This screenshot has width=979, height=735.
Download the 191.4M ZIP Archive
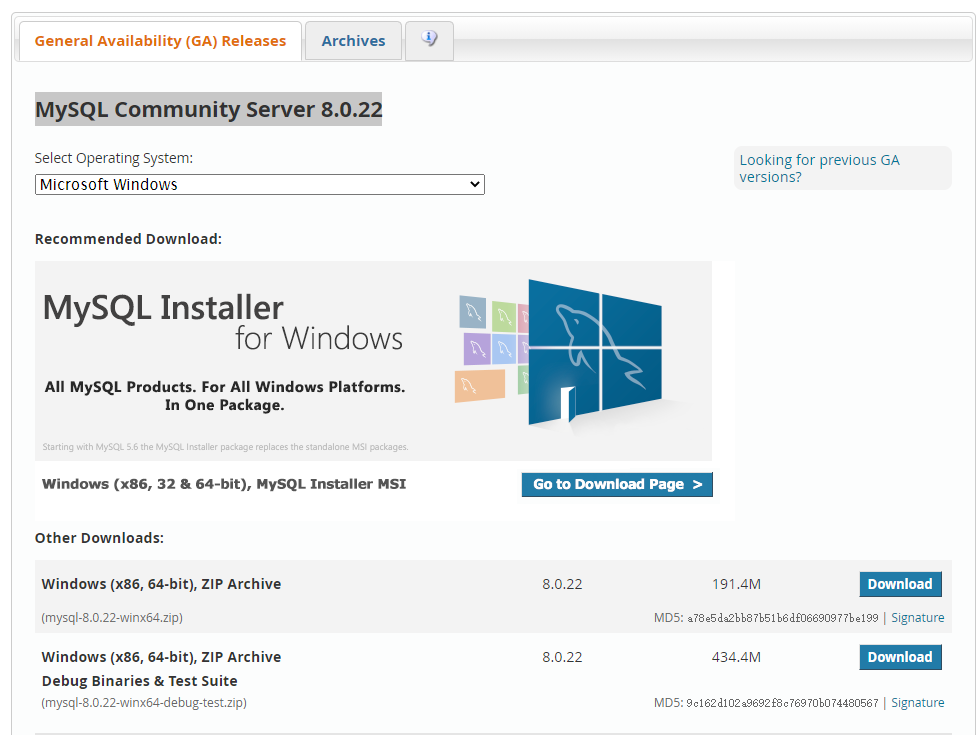pos(900,585)
